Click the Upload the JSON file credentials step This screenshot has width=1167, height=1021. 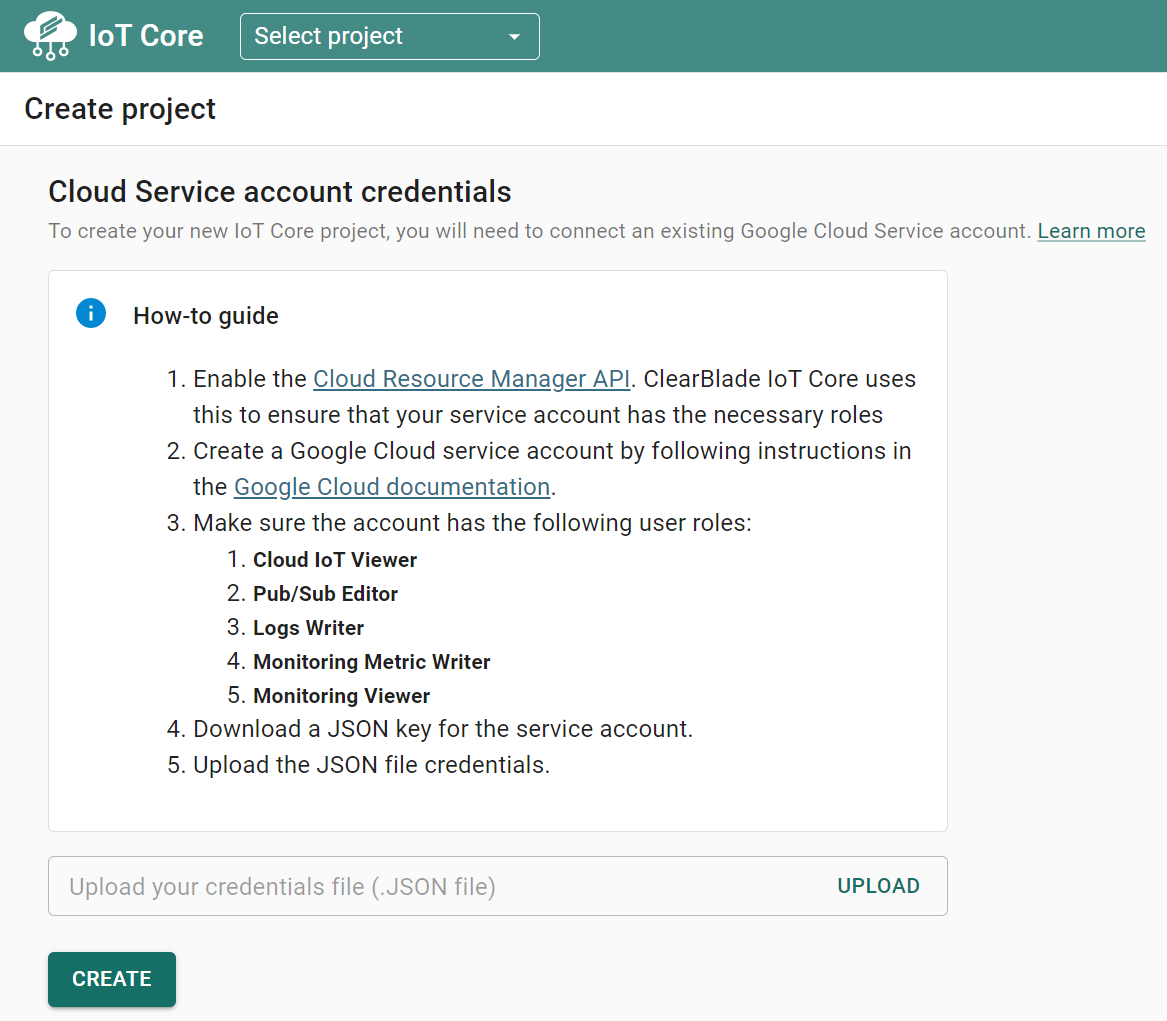371,765
